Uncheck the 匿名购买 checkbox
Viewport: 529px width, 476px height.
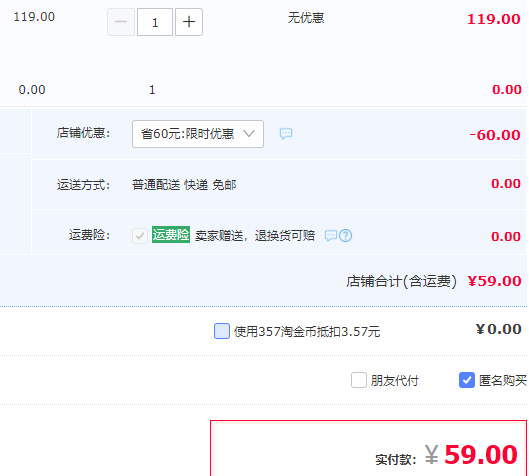coord(467,380)
